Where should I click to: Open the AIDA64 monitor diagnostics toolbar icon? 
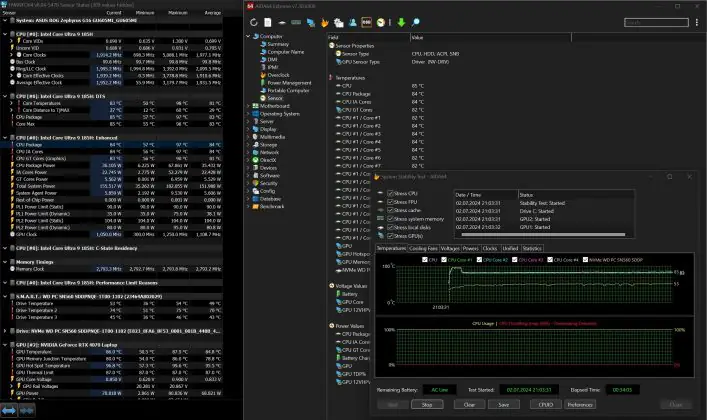point(311,22)
